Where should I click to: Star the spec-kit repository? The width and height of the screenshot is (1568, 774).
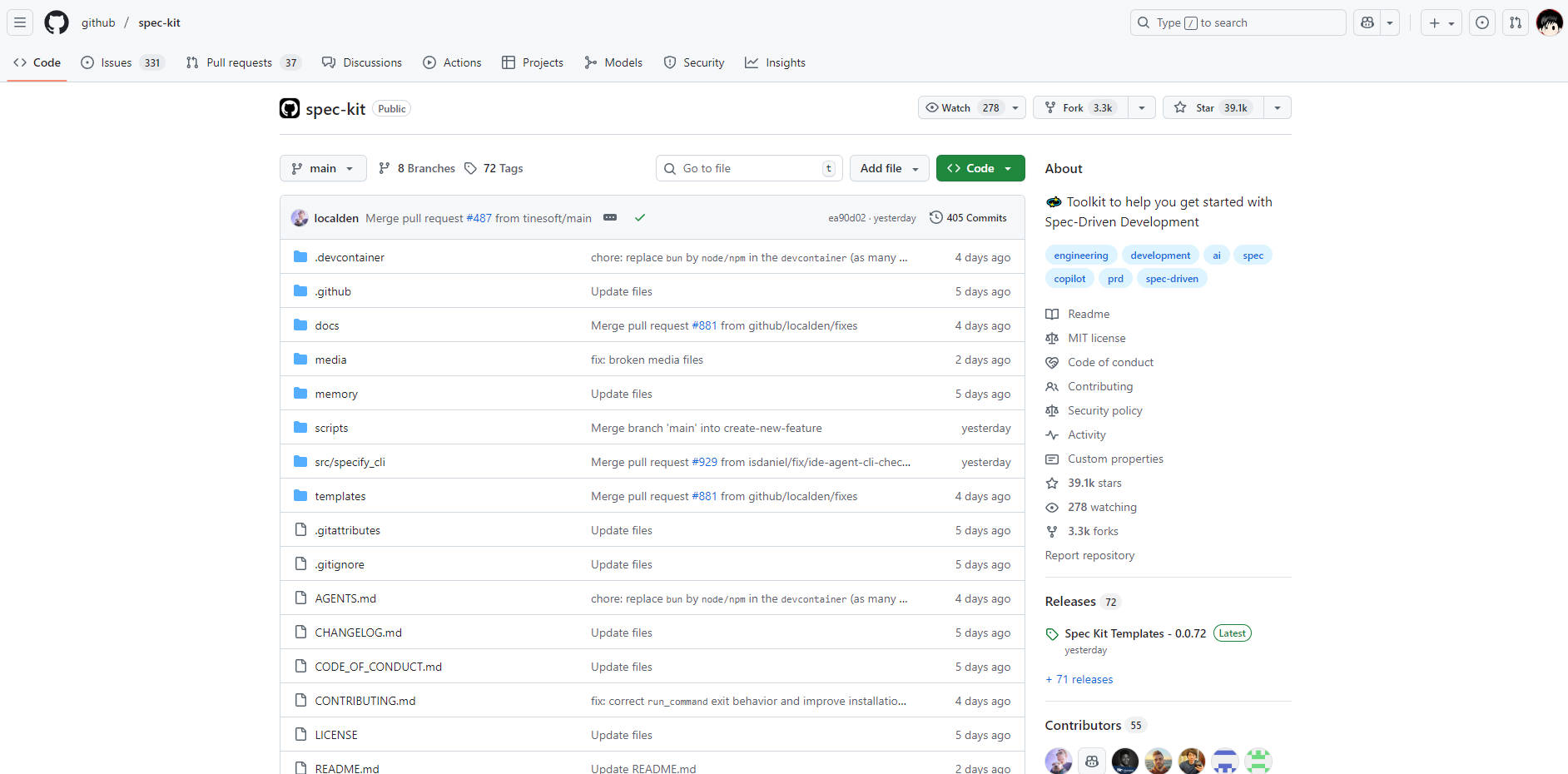(1213, 108)
